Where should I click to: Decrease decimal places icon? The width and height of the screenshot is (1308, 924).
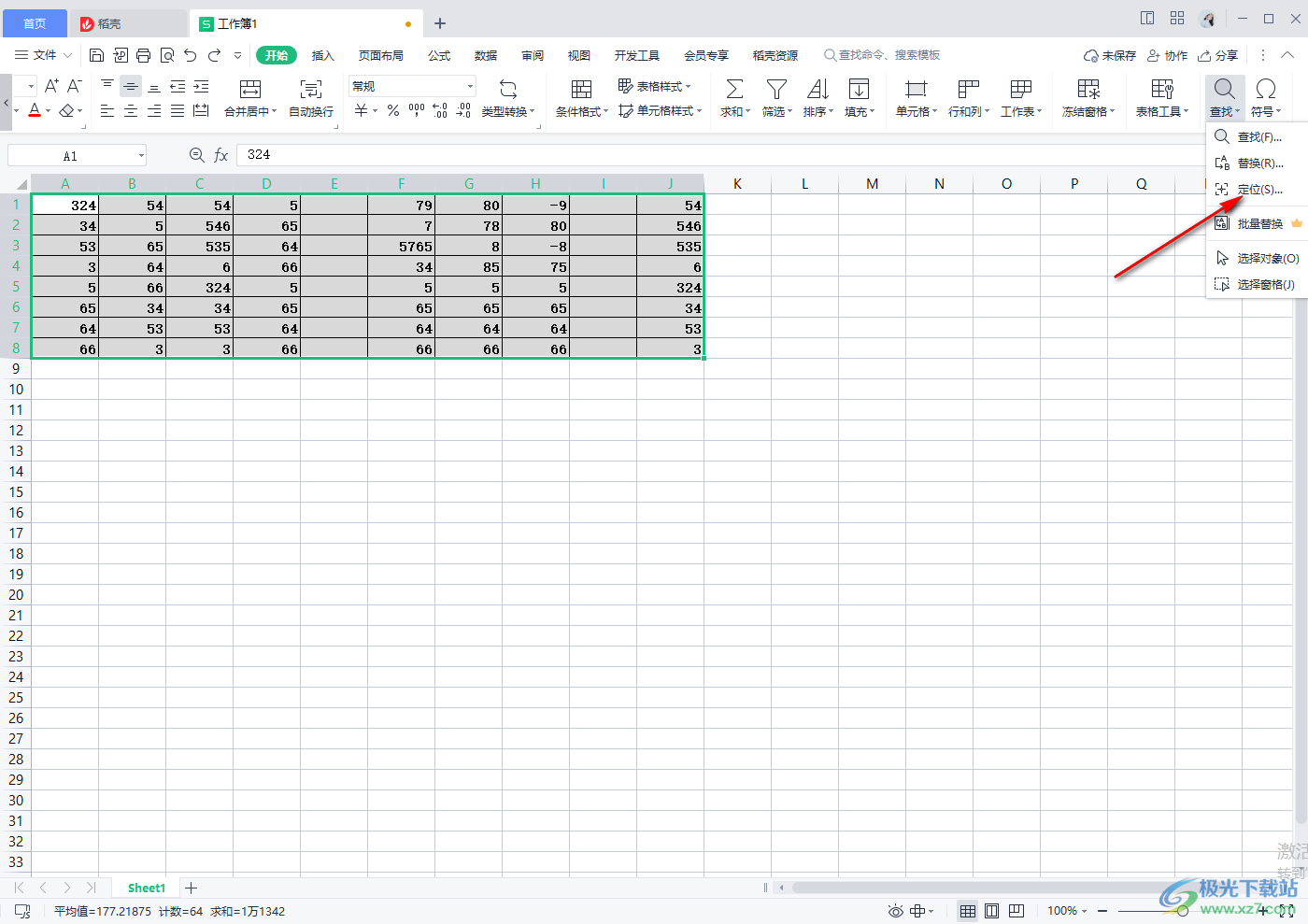pos(463,110)
